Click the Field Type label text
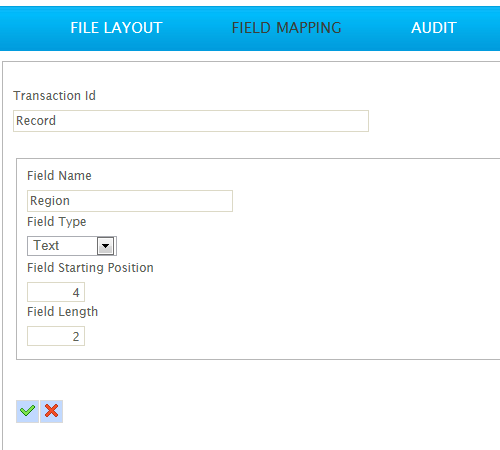 (57, 222)
